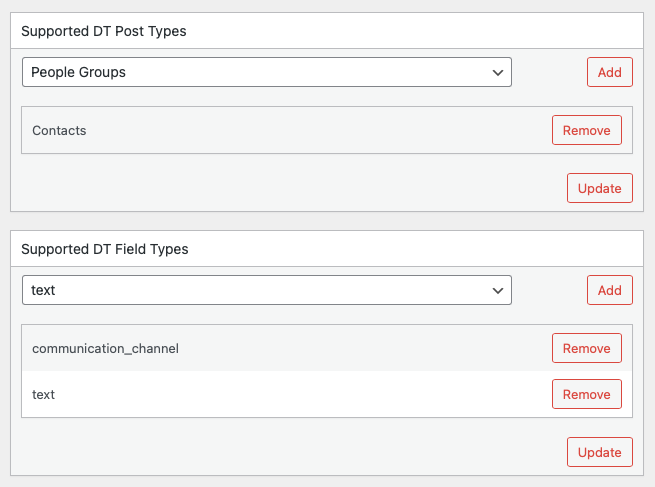Open the text field type dropdown
This screenshot has height=487, width=655.
pos(267,290)
